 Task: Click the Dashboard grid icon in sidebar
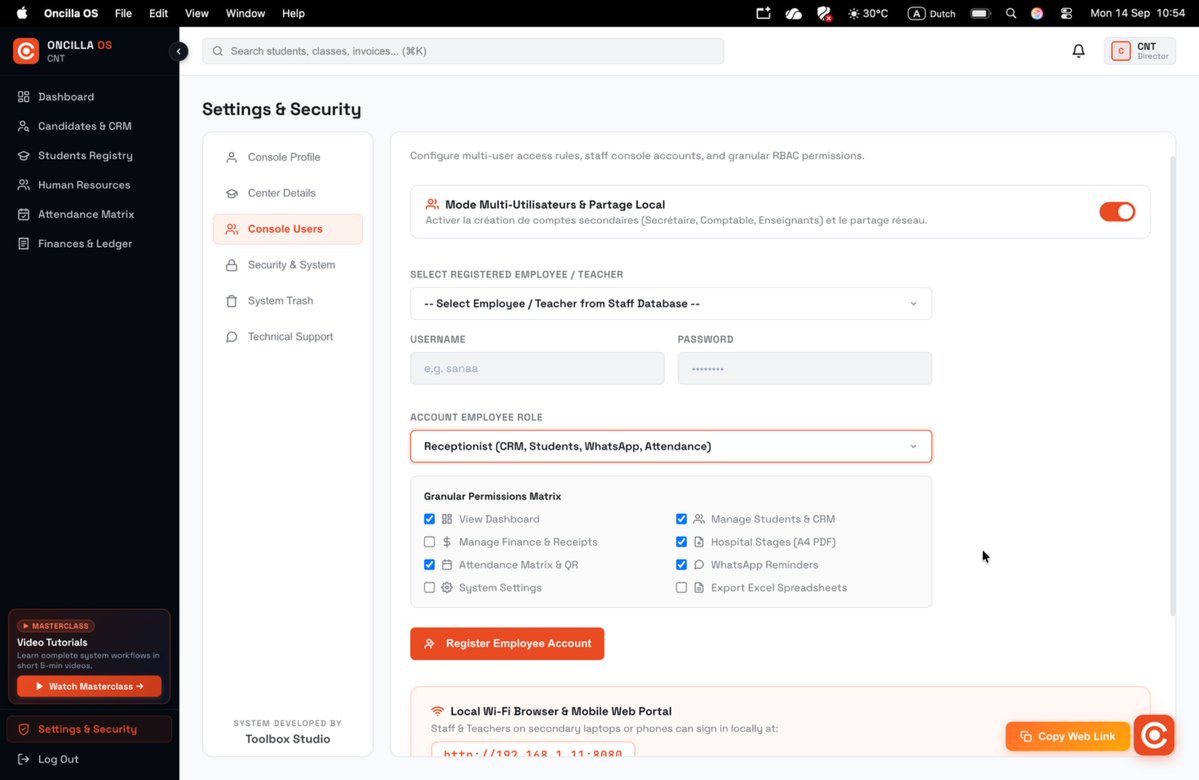(24, 96)
